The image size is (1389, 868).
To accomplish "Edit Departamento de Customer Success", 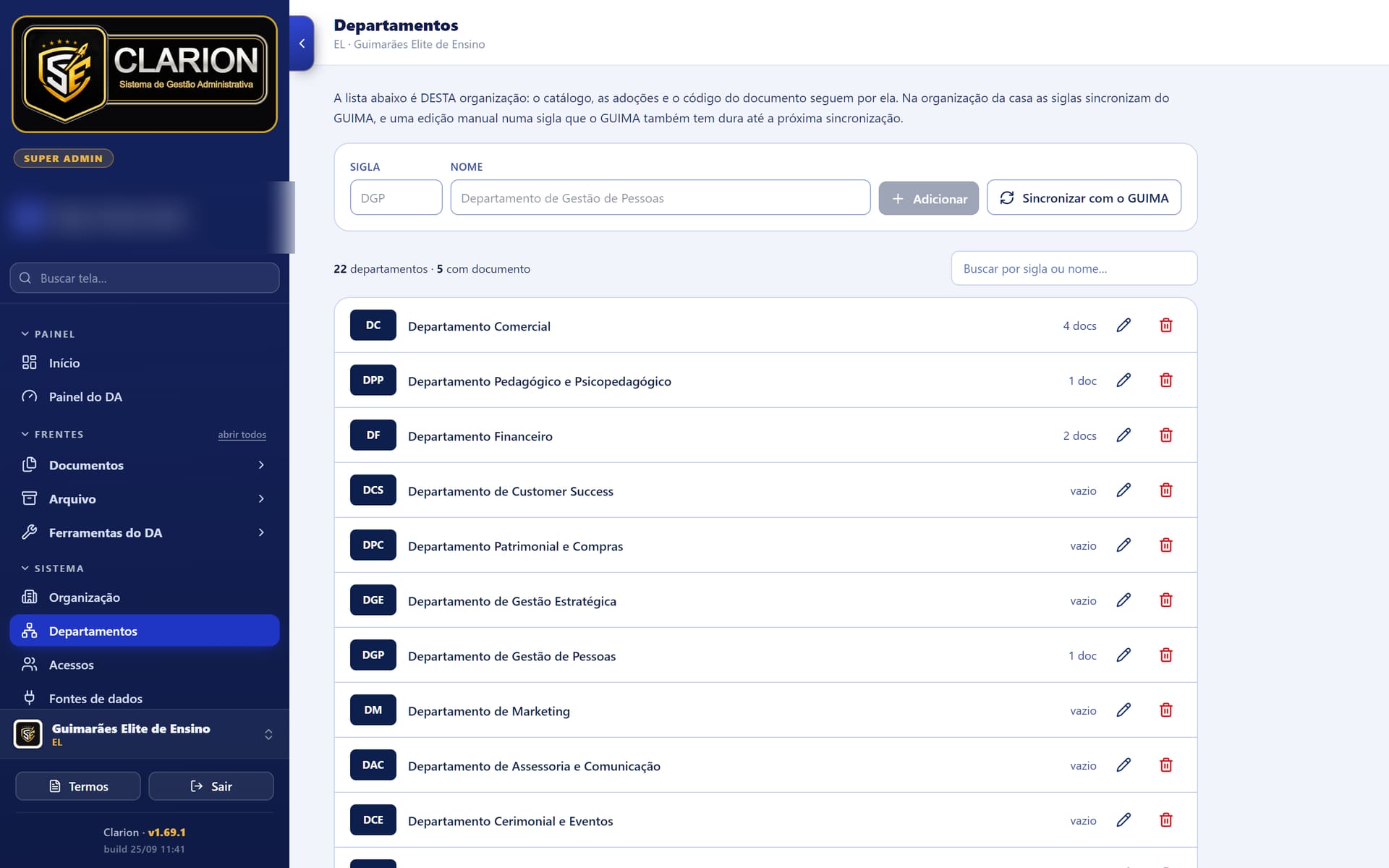I will pos(1123,490).
